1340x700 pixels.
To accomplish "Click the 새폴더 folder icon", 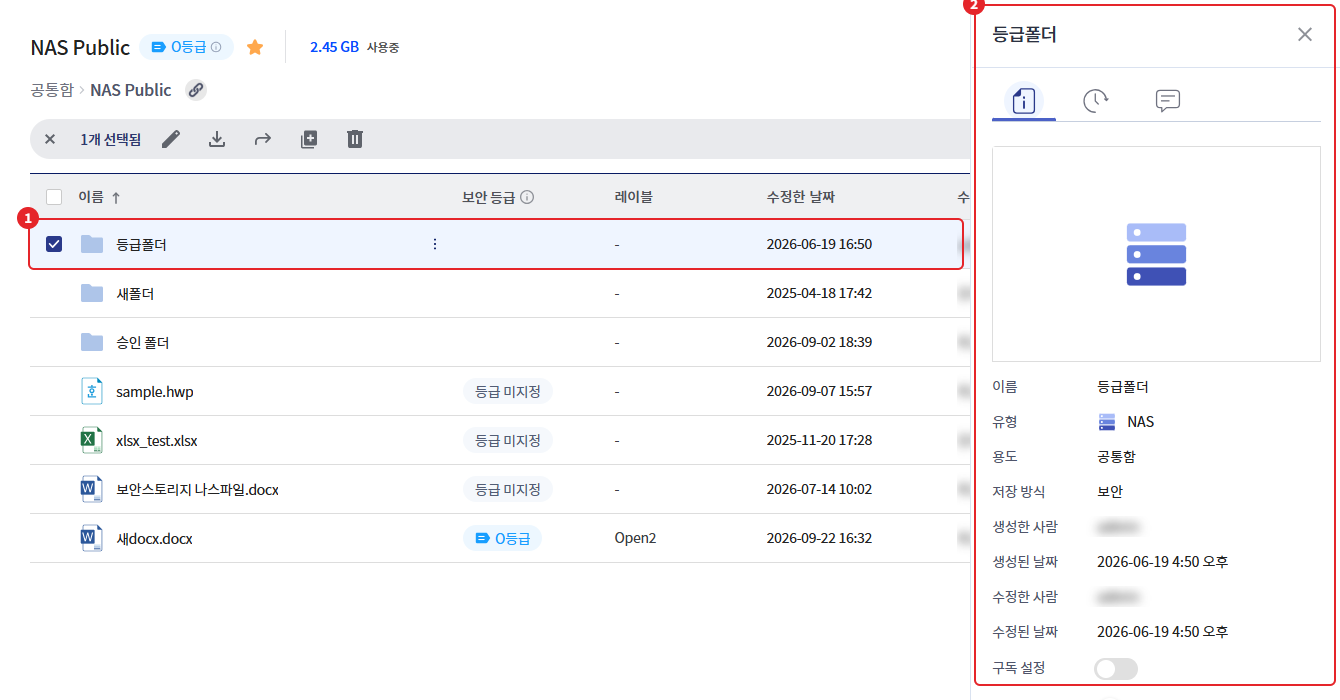I will pos(92,293).
